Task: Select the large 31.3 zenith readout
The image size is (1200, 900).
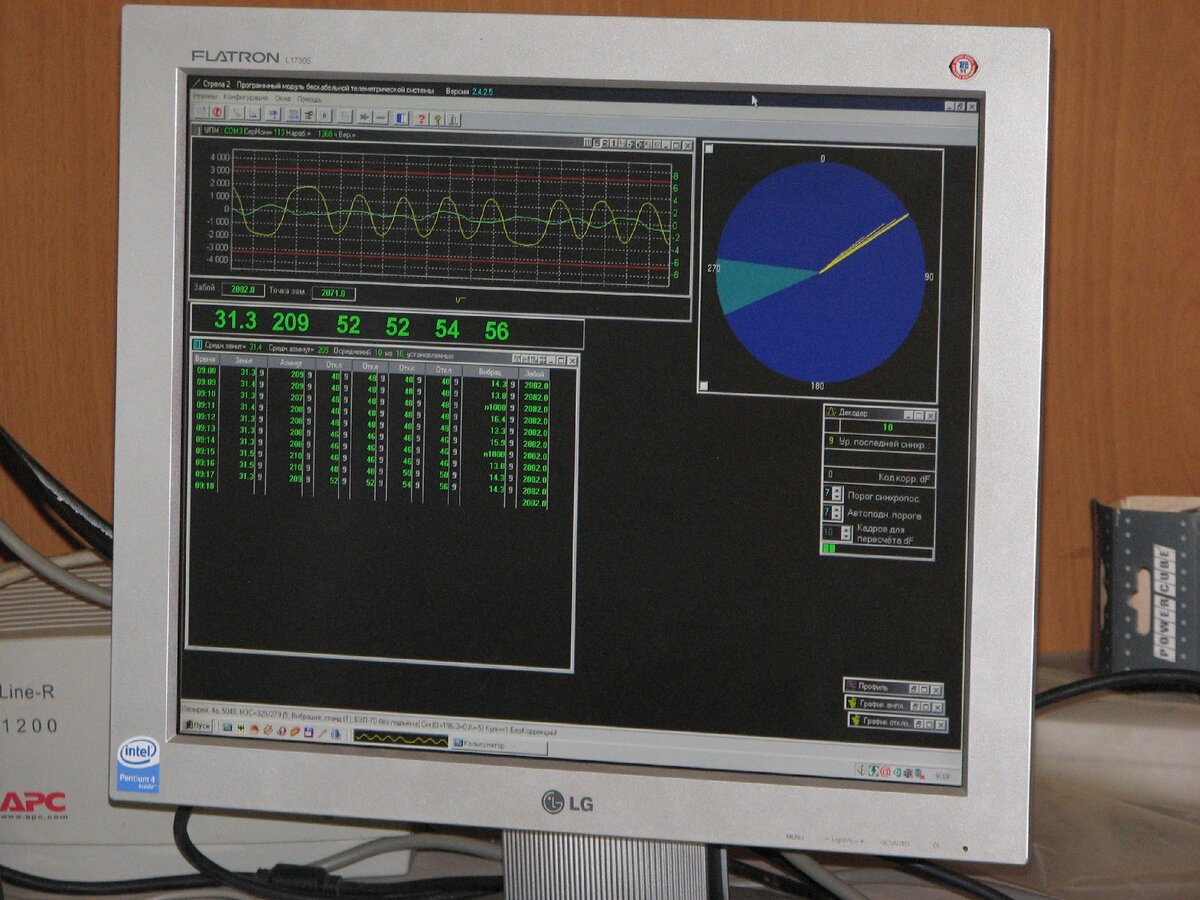Action: tap(236, 321)
